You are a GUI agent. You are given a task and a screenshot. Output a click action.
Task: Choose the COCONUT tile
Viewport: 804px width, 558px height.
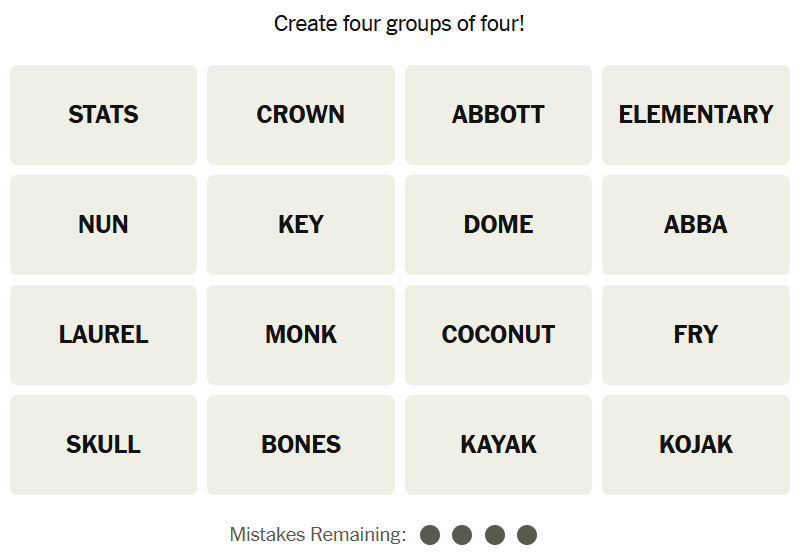click(x=498, y=335)
